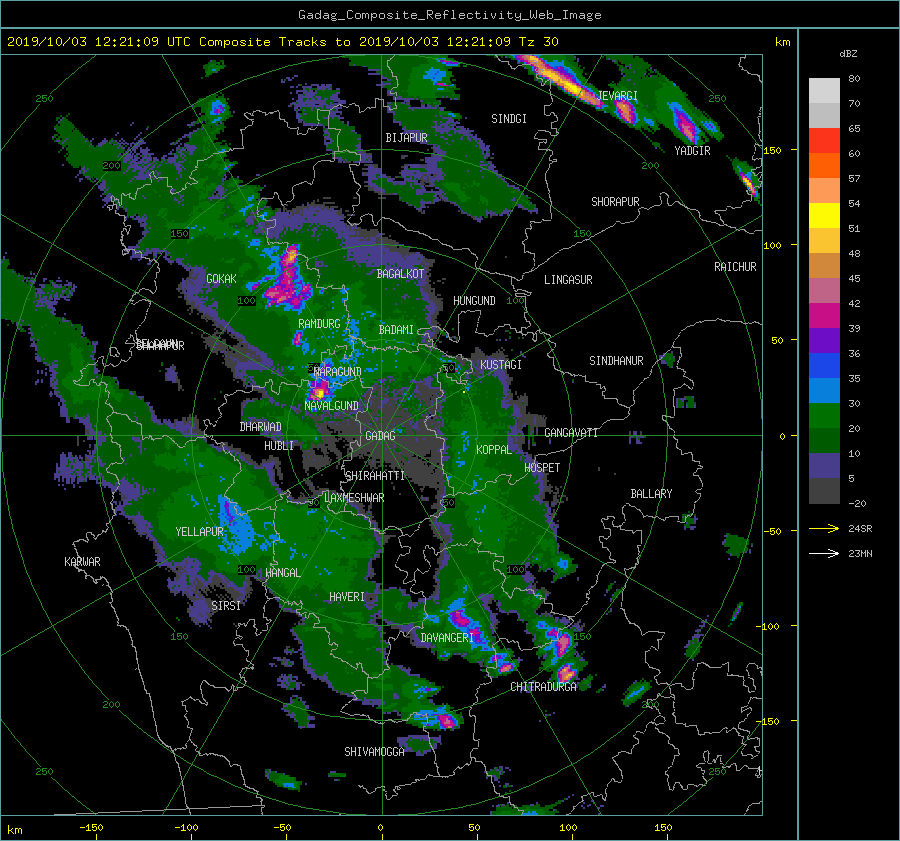
Task: Click the SINDGI place label
Action: [x=509, y=119]
